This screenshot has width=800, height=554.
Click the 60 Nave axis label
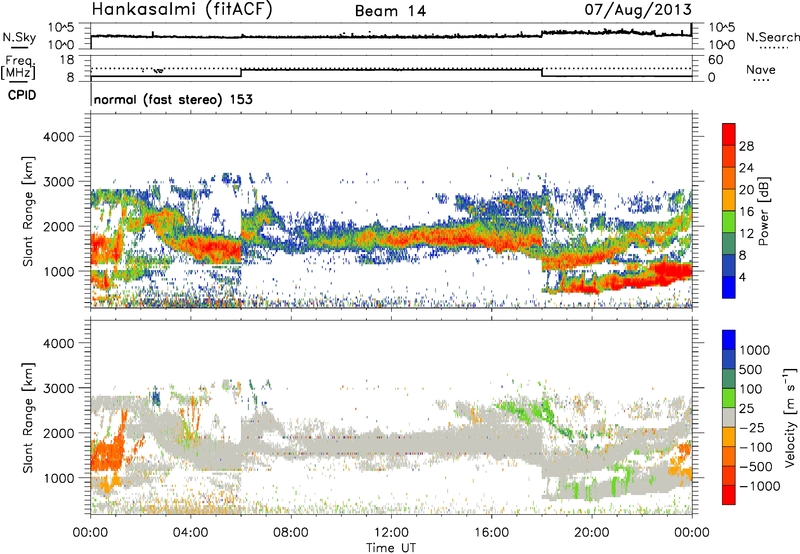[x=715, y=60]
